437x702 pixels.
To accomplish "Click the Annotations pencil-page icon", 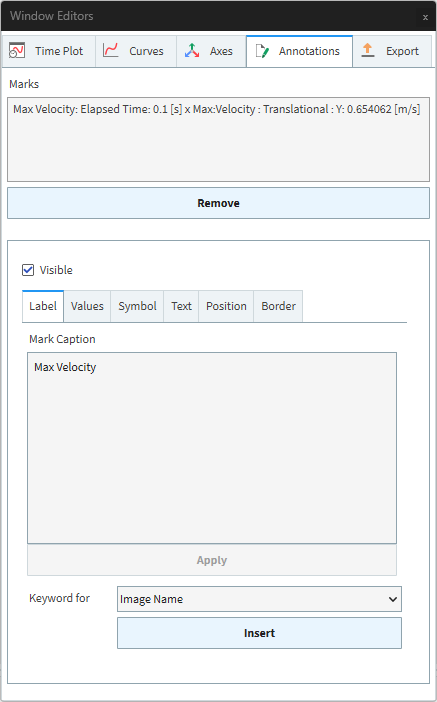I will (x=262, y=51).
